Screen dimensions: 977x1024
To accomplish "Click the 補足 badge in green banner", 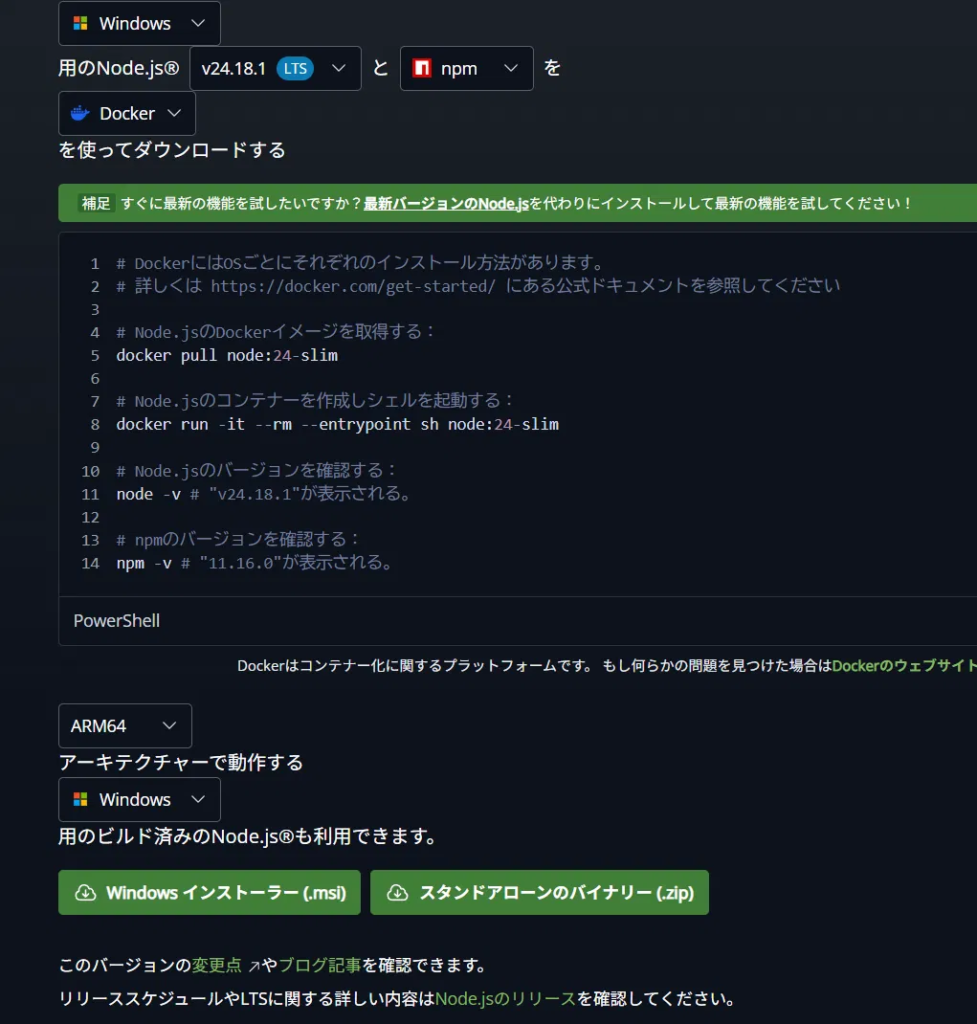I will (x=96, y=204).
